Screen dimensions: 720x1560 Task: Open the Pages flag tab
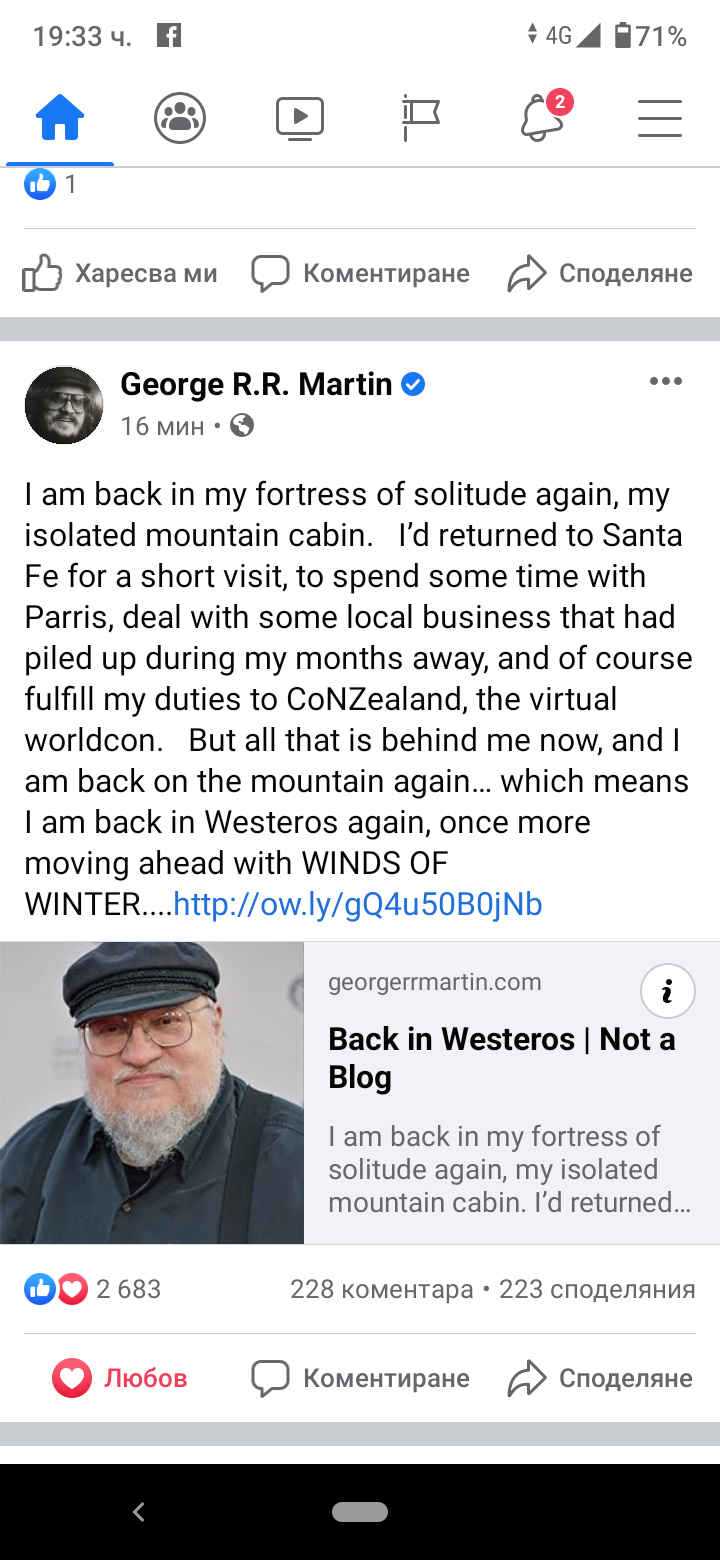(420, 118)
